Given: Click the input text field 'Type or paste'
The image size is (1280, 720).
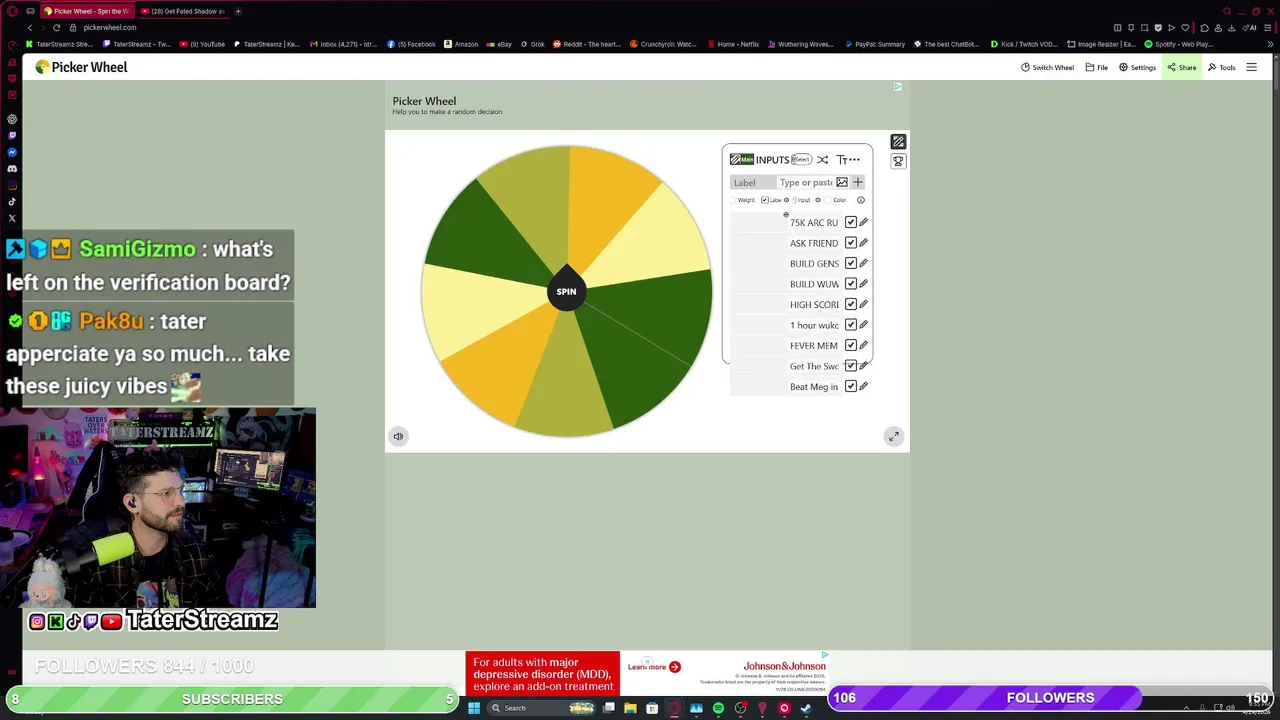Looking at the screenshot, I should [x=805, y=182].
